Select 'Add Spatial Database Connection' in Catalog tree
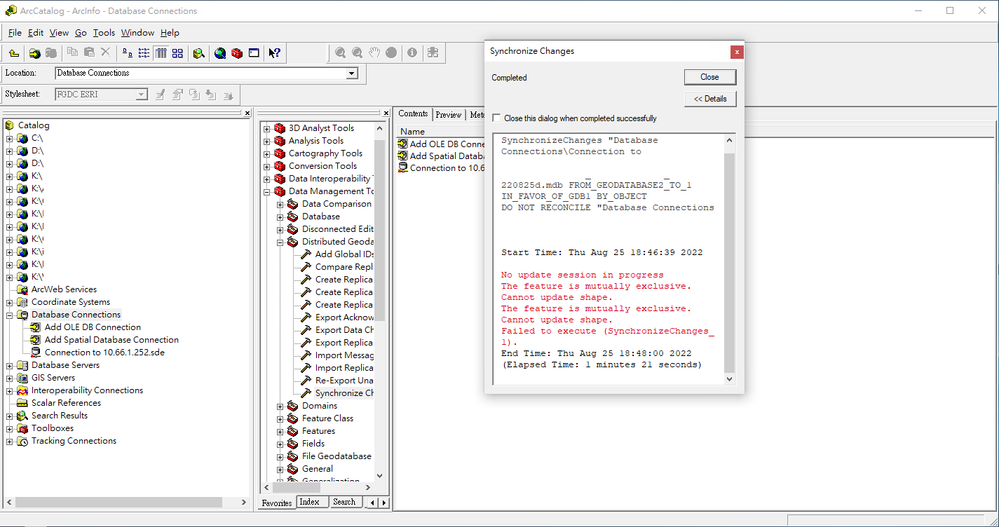This screenshot has height=527, width=999. (111, 340)
